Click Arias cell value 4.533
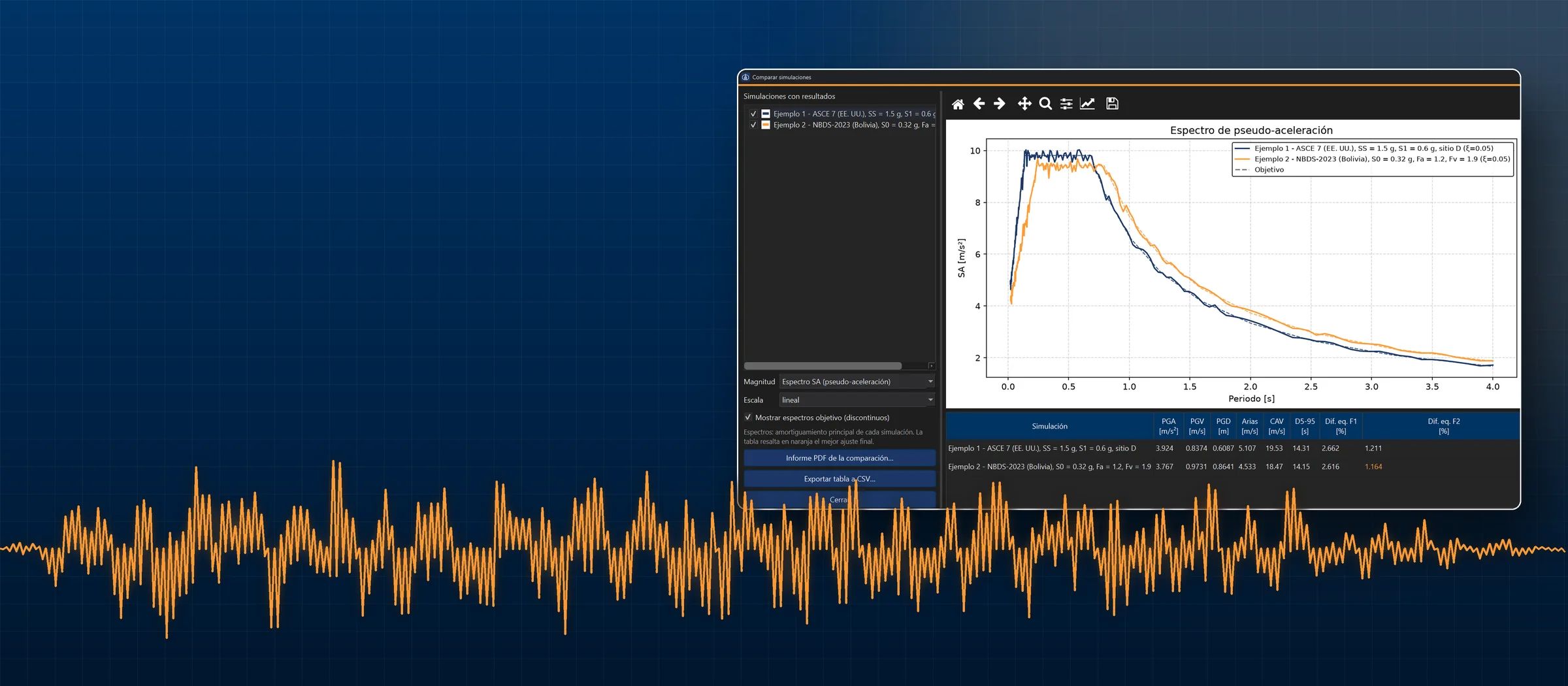The image size is (1568, 686). tap(1247, 466)
